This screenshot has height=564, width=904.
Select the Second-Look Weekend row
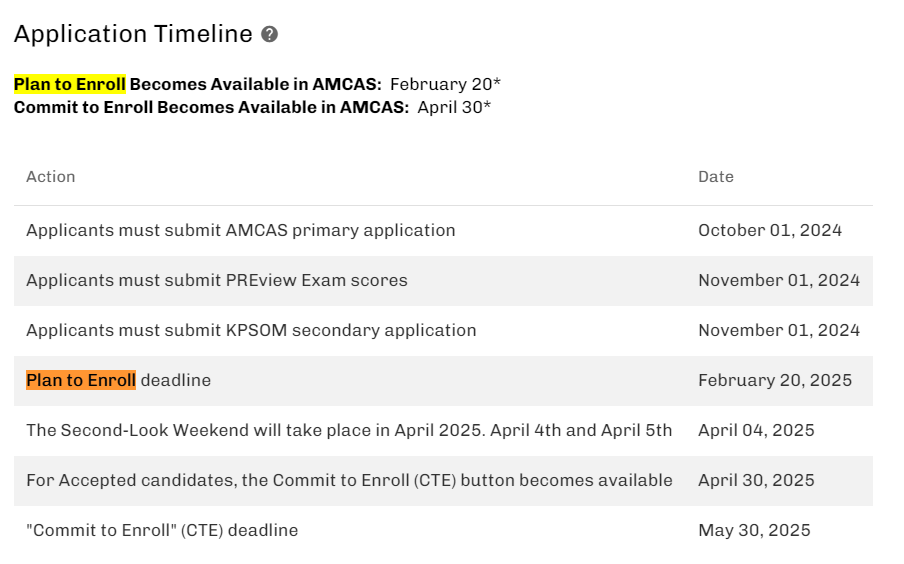click(443, 431)
